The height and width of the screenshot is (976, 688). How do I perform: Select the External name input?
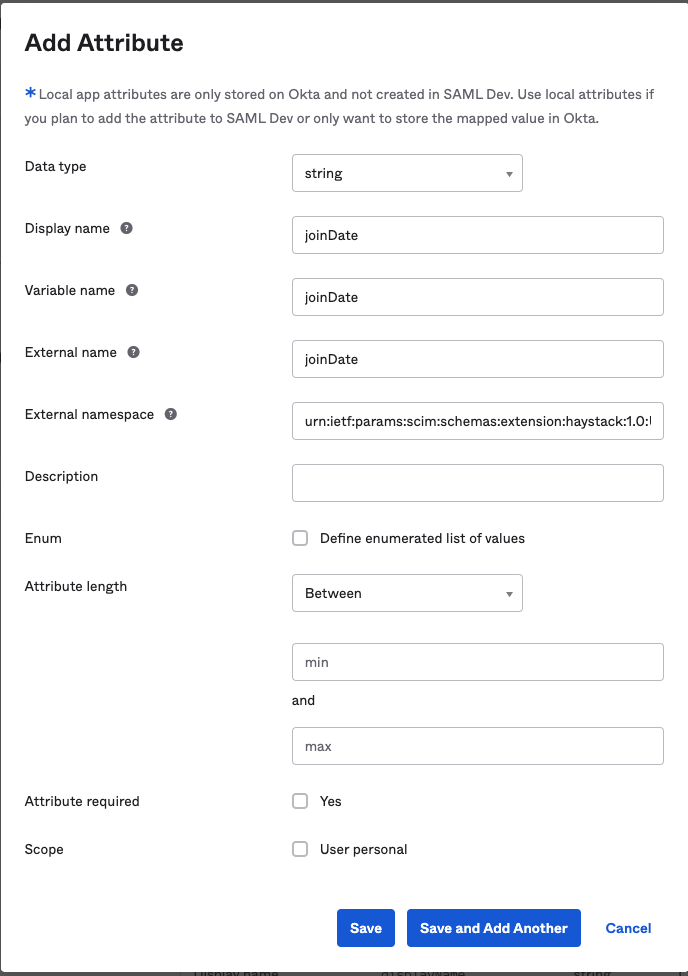click(x=477, y=359)
